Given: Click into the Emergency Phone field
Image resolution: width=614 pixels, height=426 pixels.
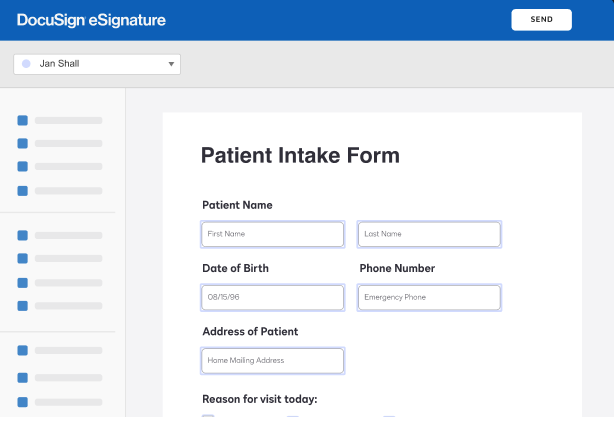Looking at the screenshot, I should coord(429,298).
